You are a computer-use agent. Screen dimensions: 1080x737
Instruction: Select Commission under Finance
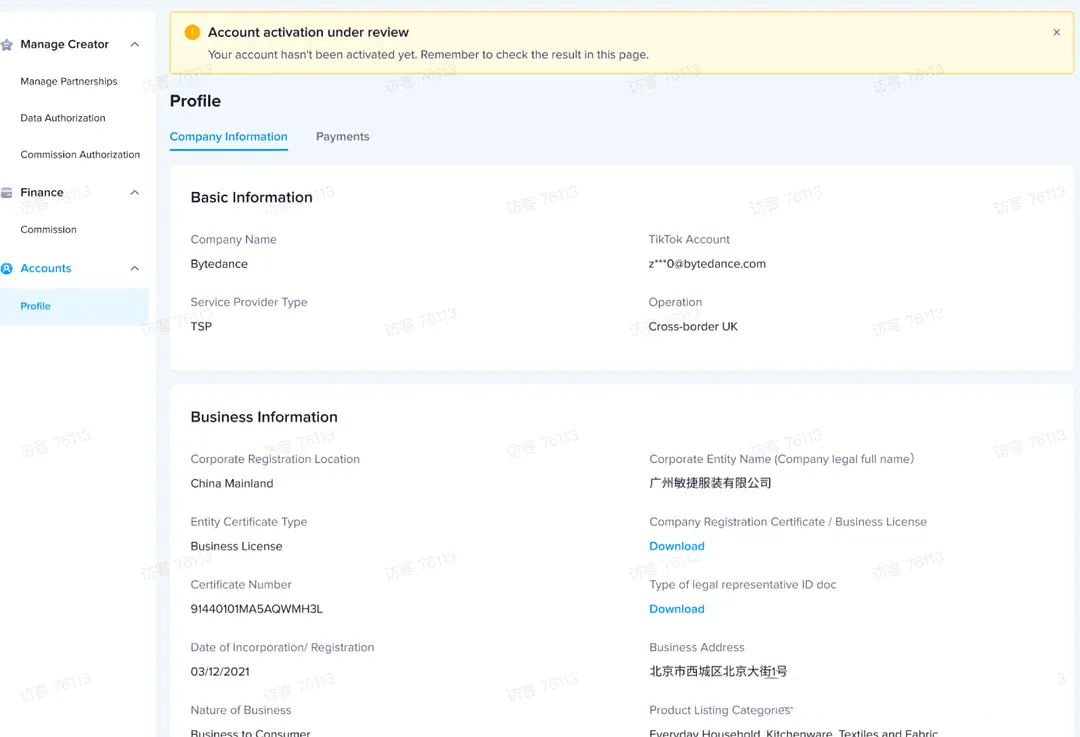point(48,230)
